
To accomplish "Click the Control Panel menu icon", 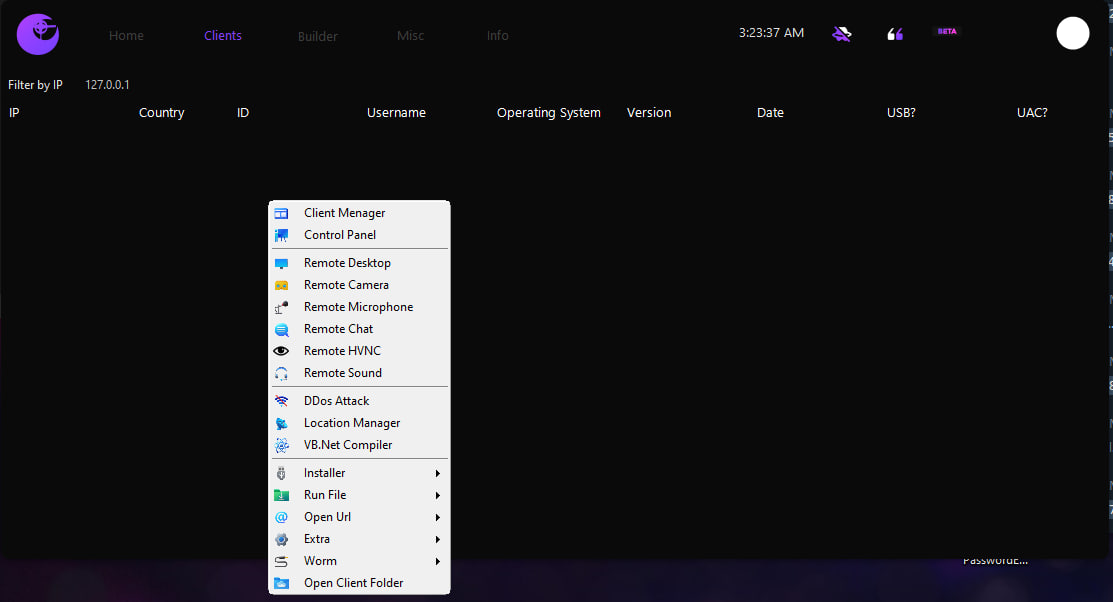I will click(282, 235).
